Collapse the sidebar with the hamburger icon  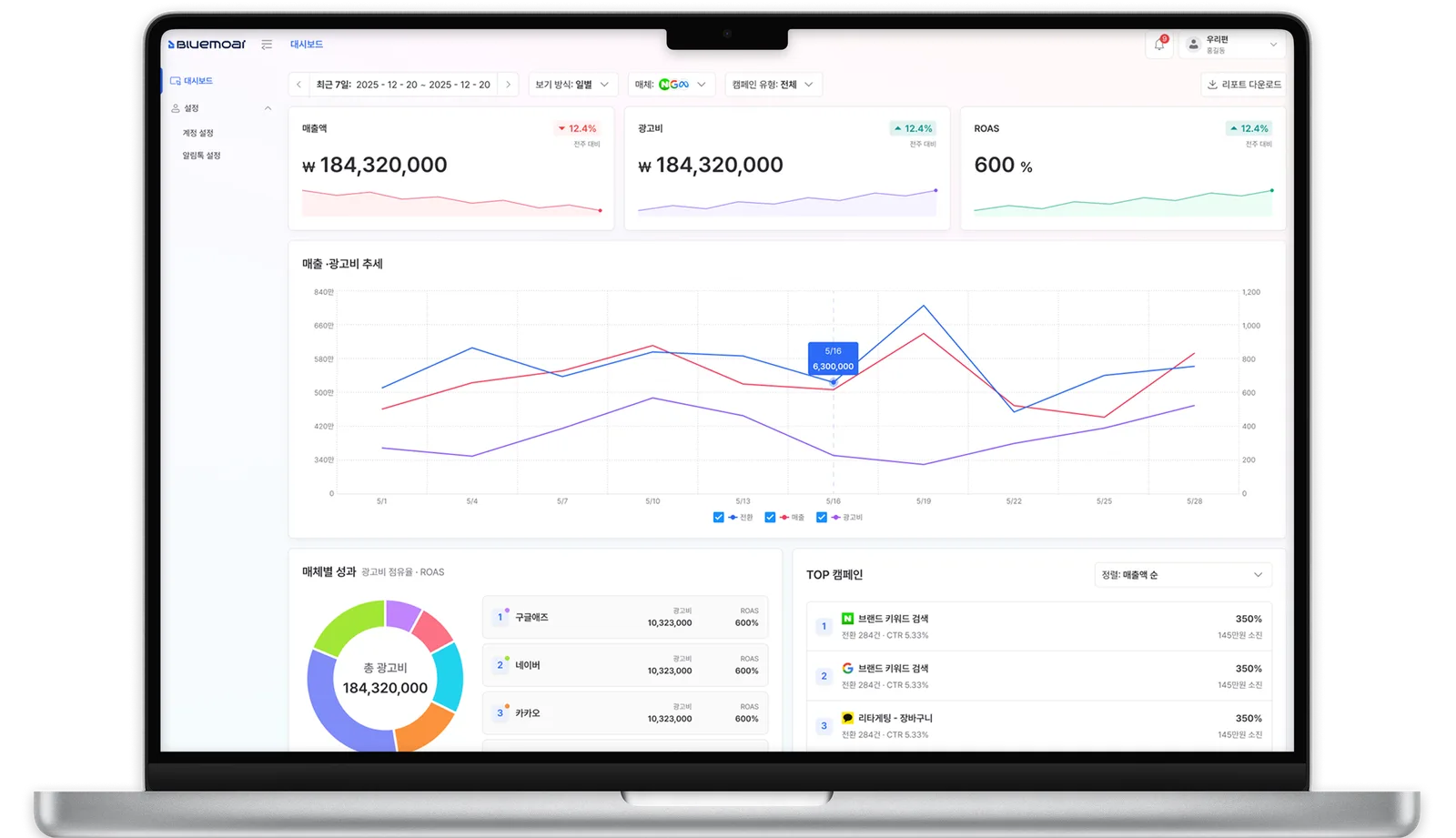click(x=267, y=44)
